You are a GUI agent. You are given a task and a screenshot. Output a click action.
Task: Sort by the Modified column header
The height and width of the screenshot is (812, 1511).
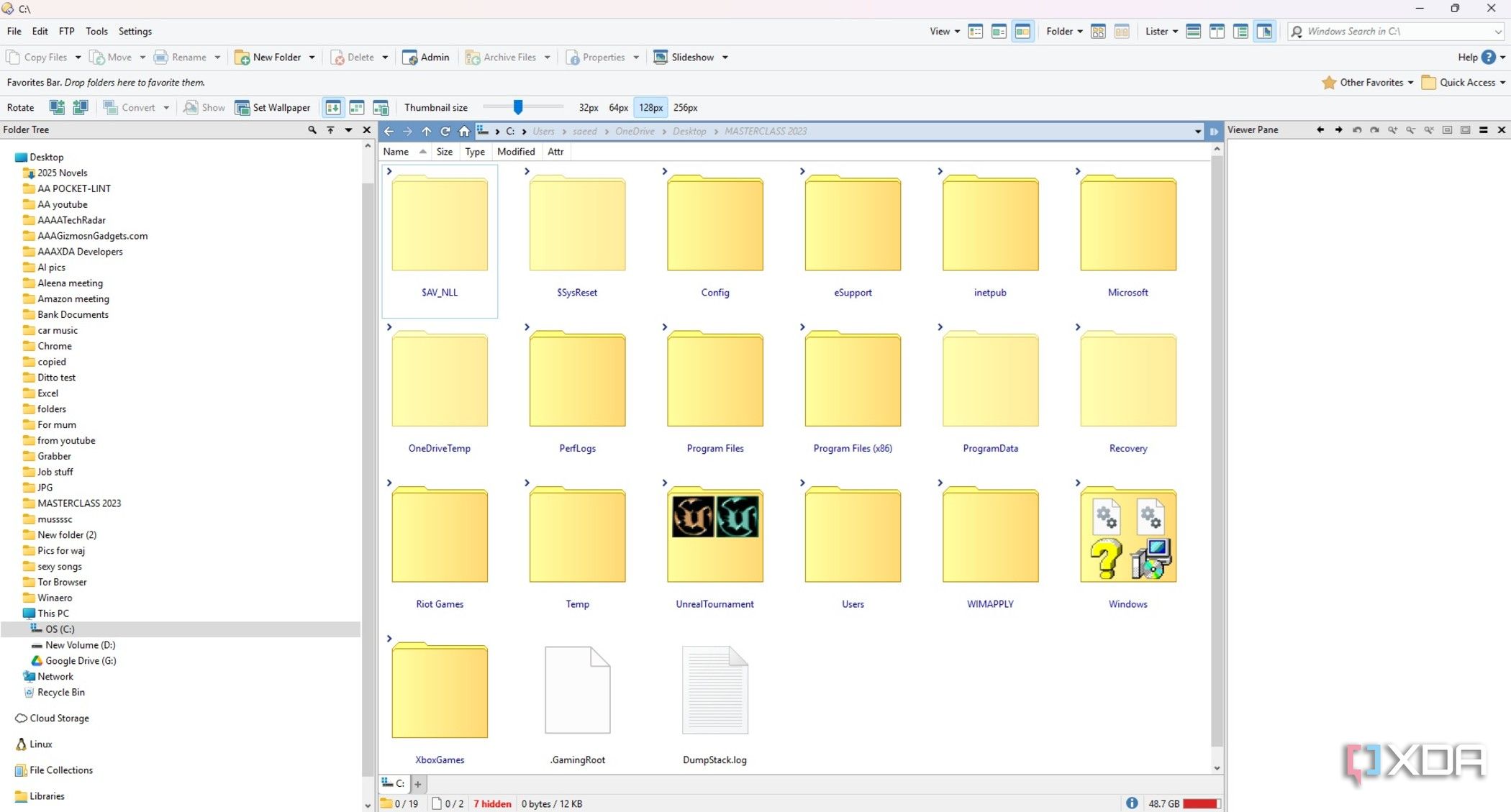(516, 152)
